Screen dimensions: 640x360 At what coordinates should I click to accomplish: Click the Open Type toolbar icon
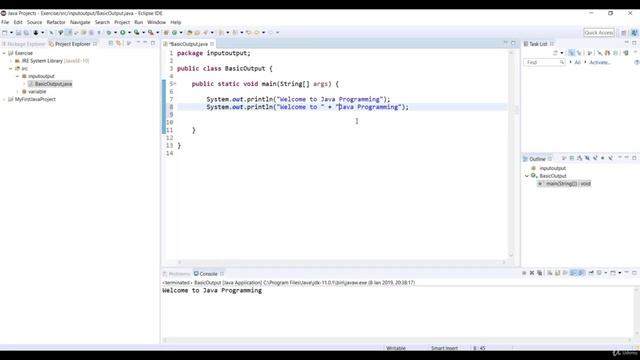(x=189, y=33)
